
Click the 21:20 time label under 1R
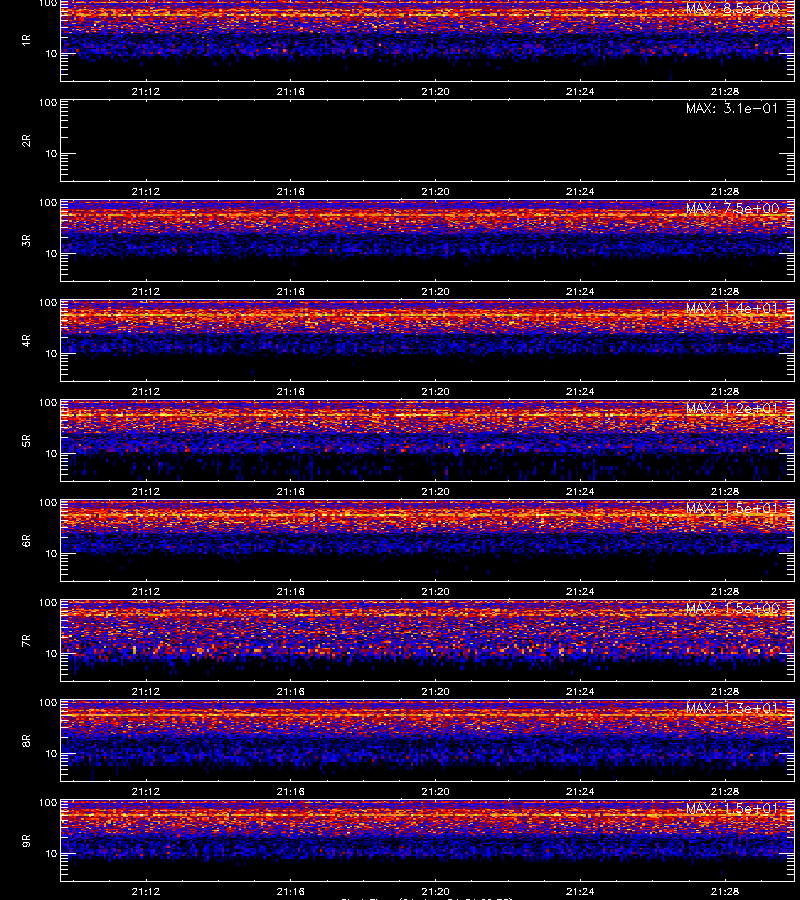(436, 91)
